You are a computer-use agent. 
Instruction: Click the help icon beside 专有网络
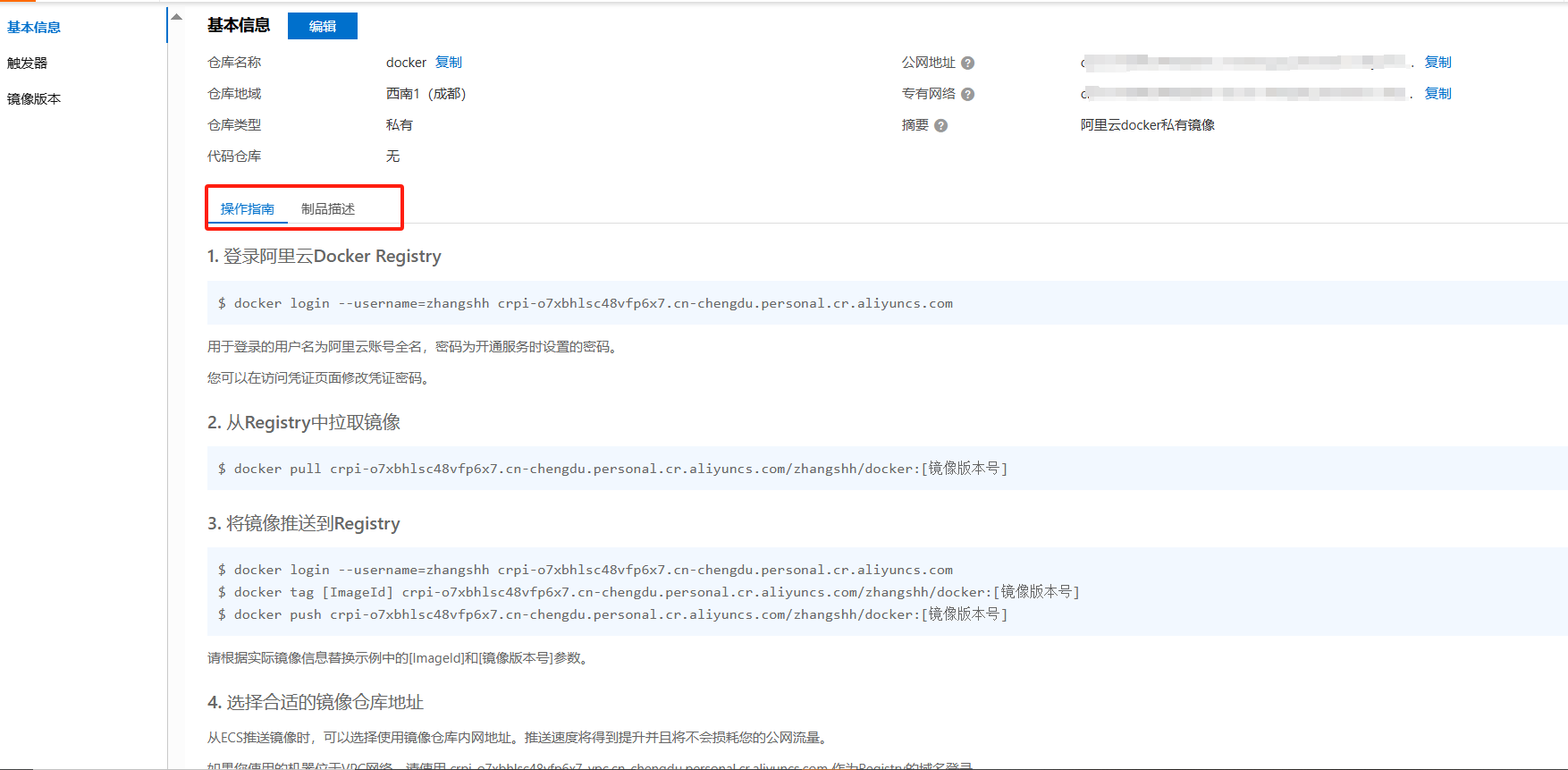tap(967, 94)
